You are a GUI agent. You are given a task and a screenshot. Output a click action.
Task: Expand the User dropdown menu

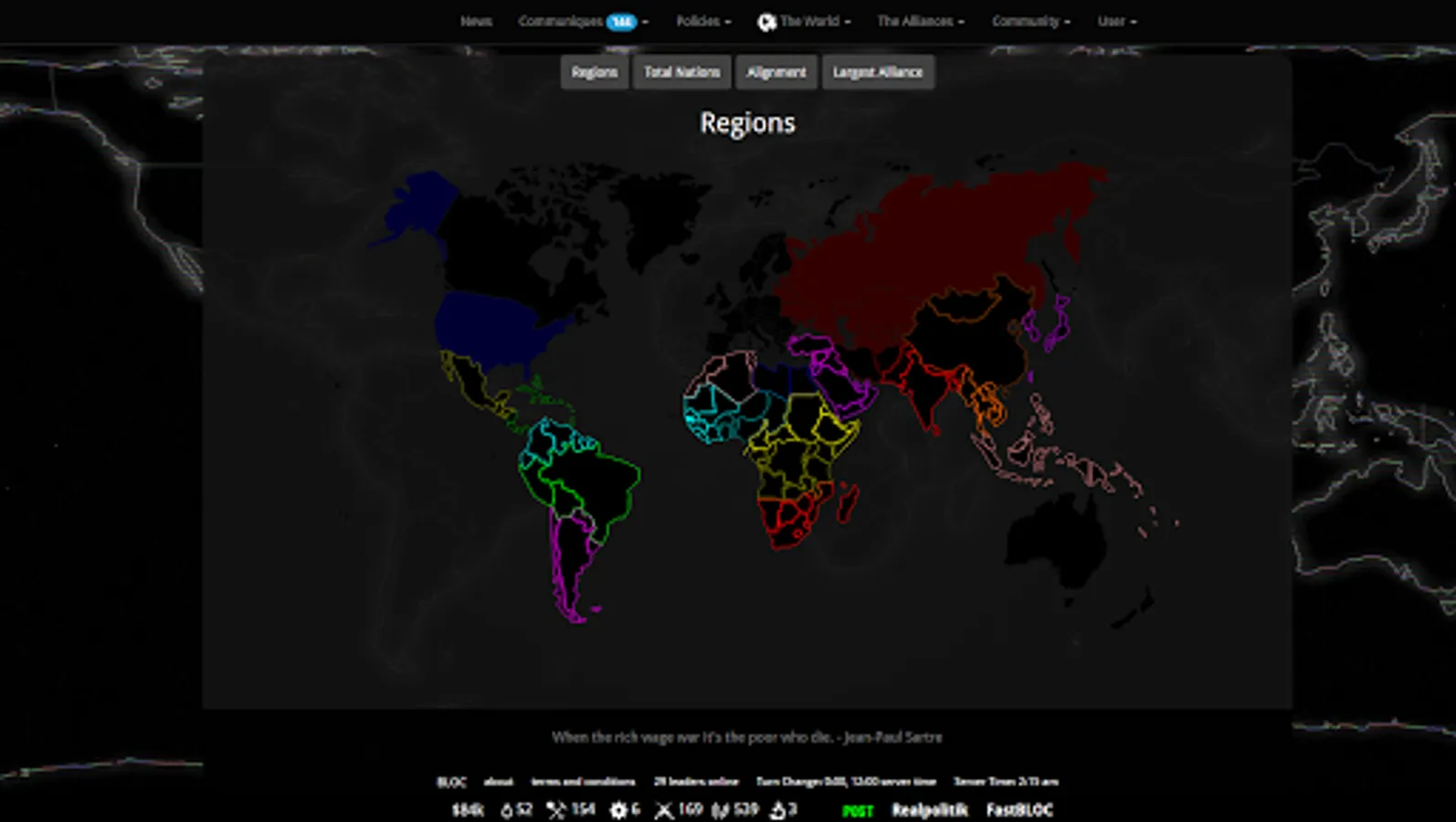1117,21
